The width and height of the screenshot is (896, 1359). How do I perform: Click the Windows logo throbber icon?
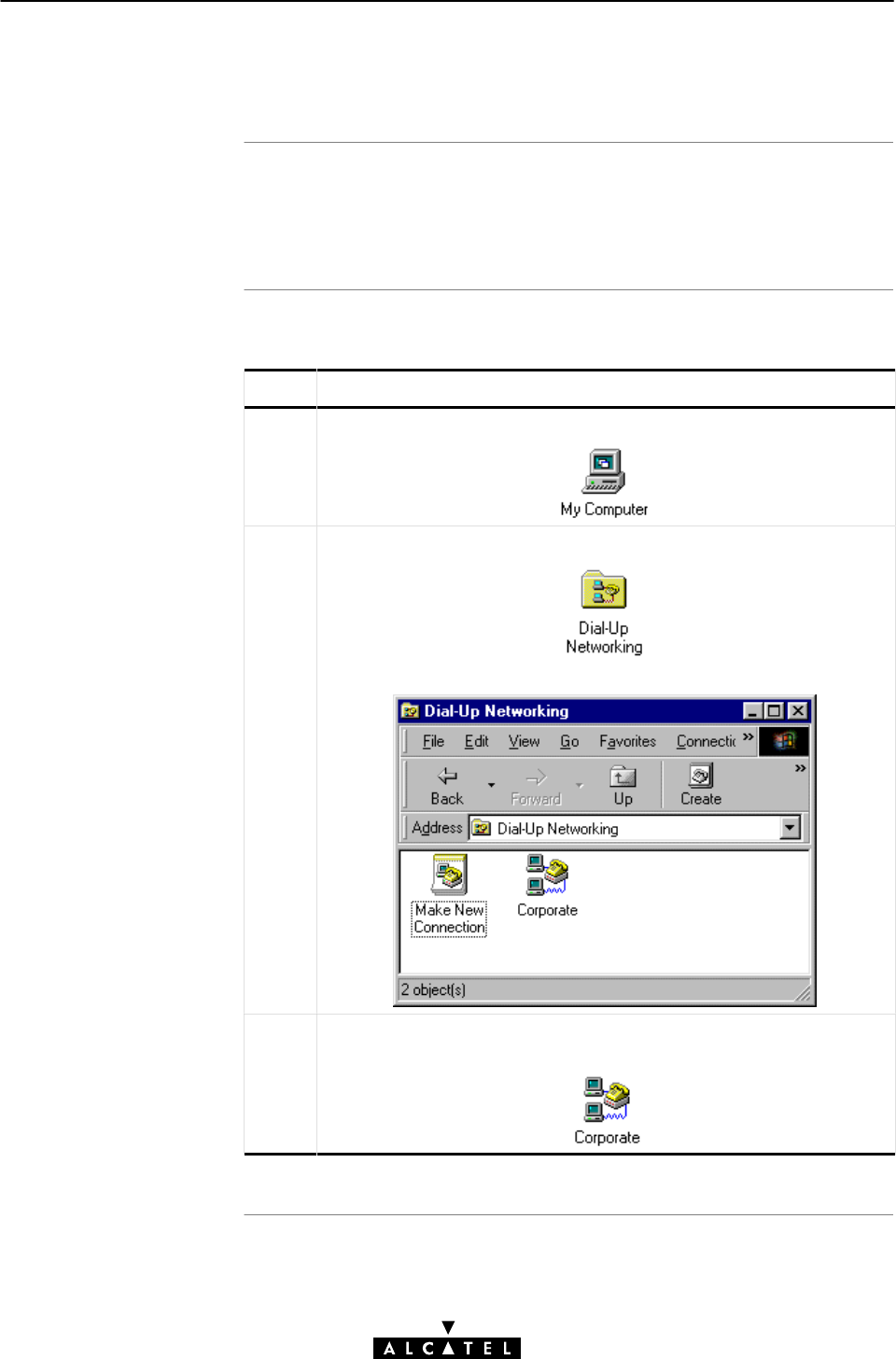pyautogui.click(x=784, y=741)
